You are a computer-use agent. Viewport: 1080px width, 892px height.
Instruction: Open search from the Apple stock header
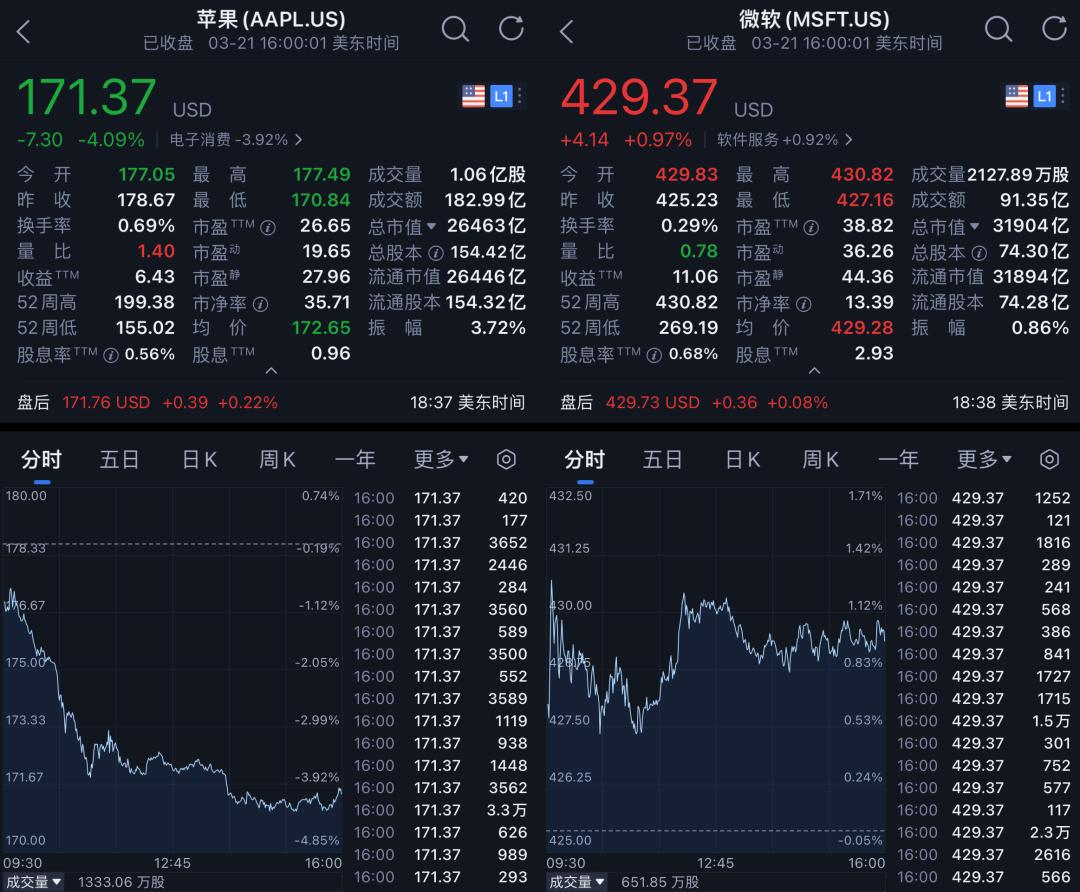[x=455, y=29]
